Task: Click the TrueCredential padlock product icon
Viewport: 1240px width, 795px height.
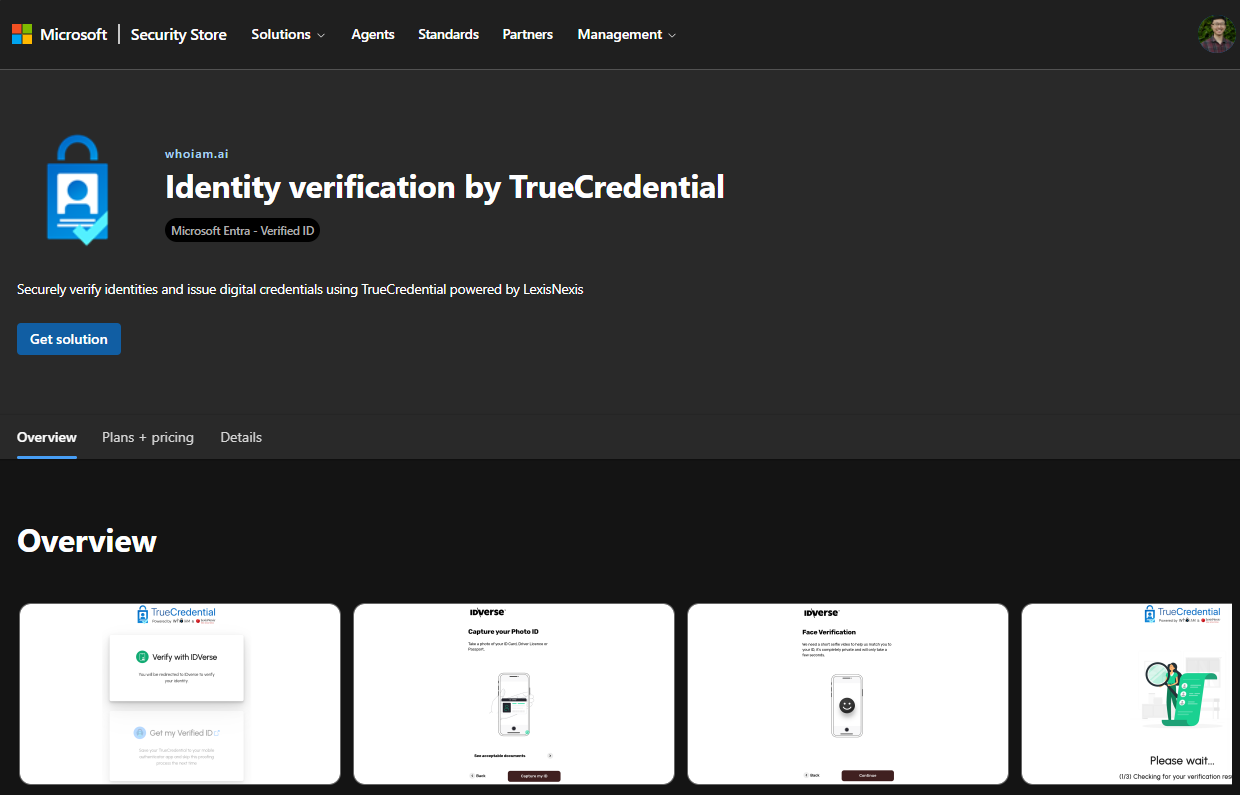Action: [77, 190]
